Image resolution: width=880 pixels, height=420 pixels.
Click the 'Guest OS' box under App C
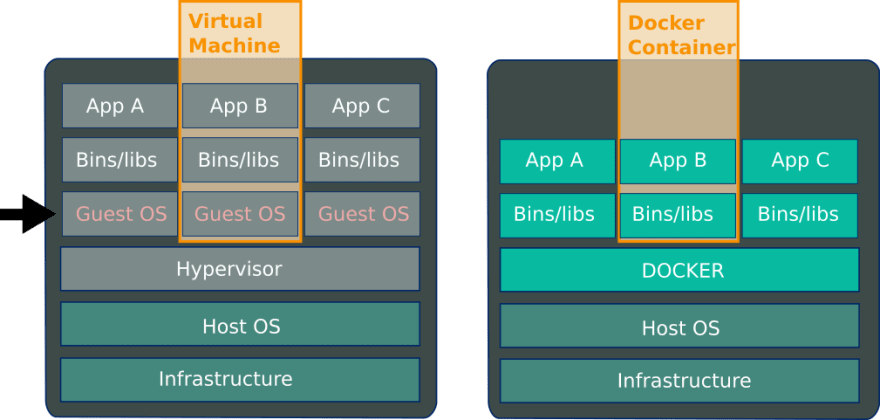coord(362,214)
